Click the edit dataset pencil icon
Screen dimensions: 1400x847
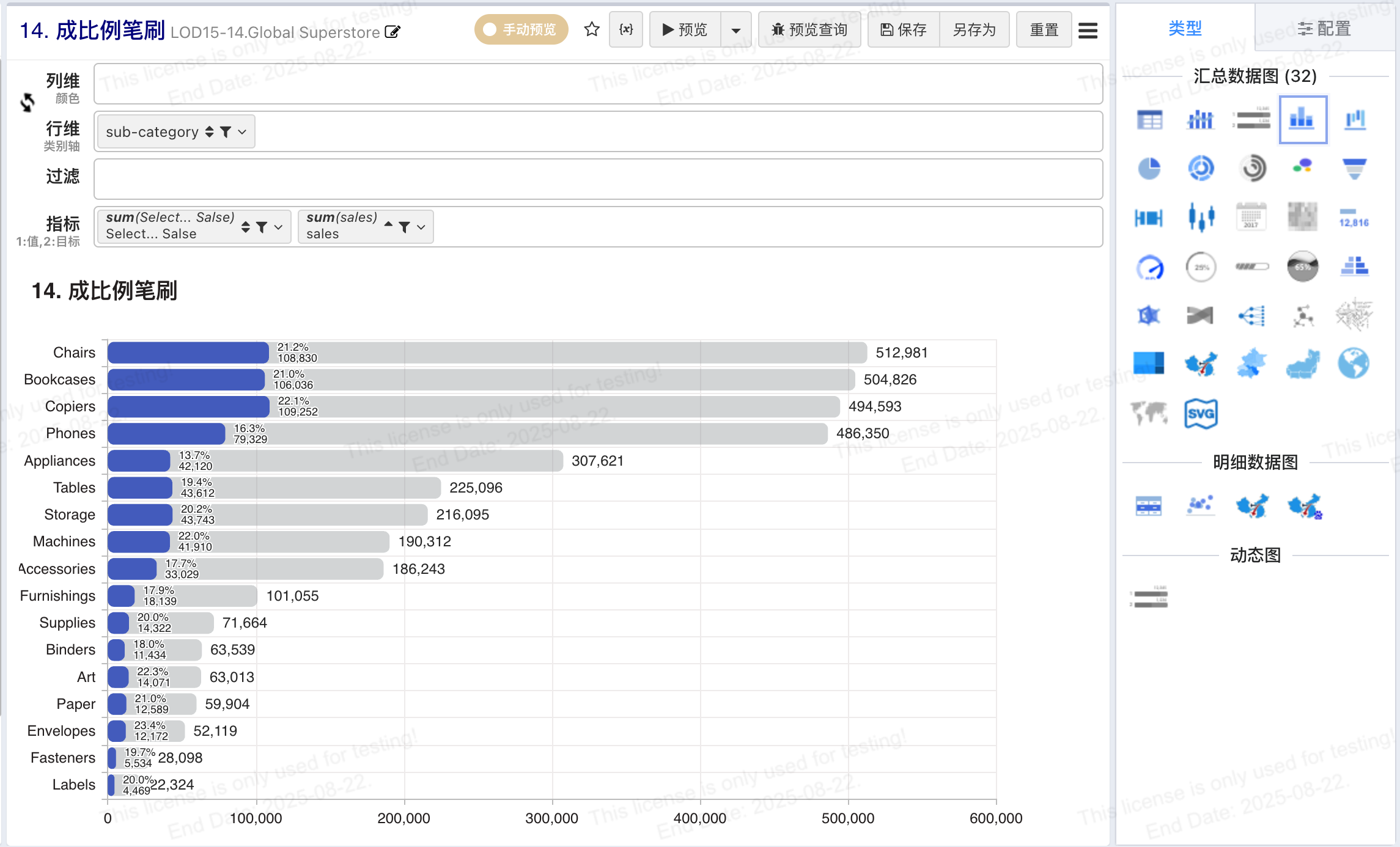click(x=392, y=32)
